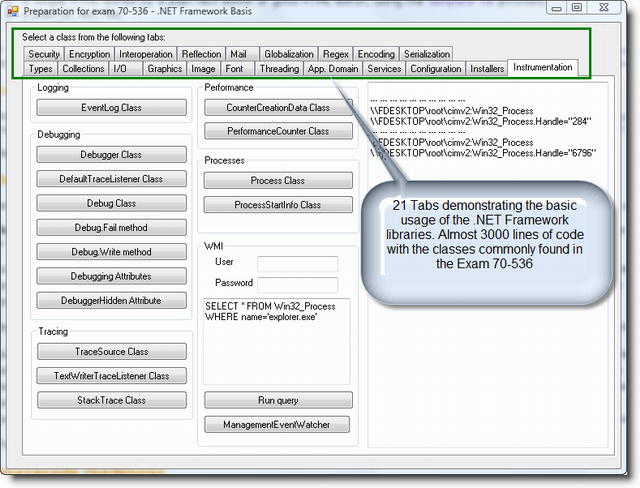640x488 pixels.
Task: Run the TraceSource Class demo
Action: pos(112,351)
